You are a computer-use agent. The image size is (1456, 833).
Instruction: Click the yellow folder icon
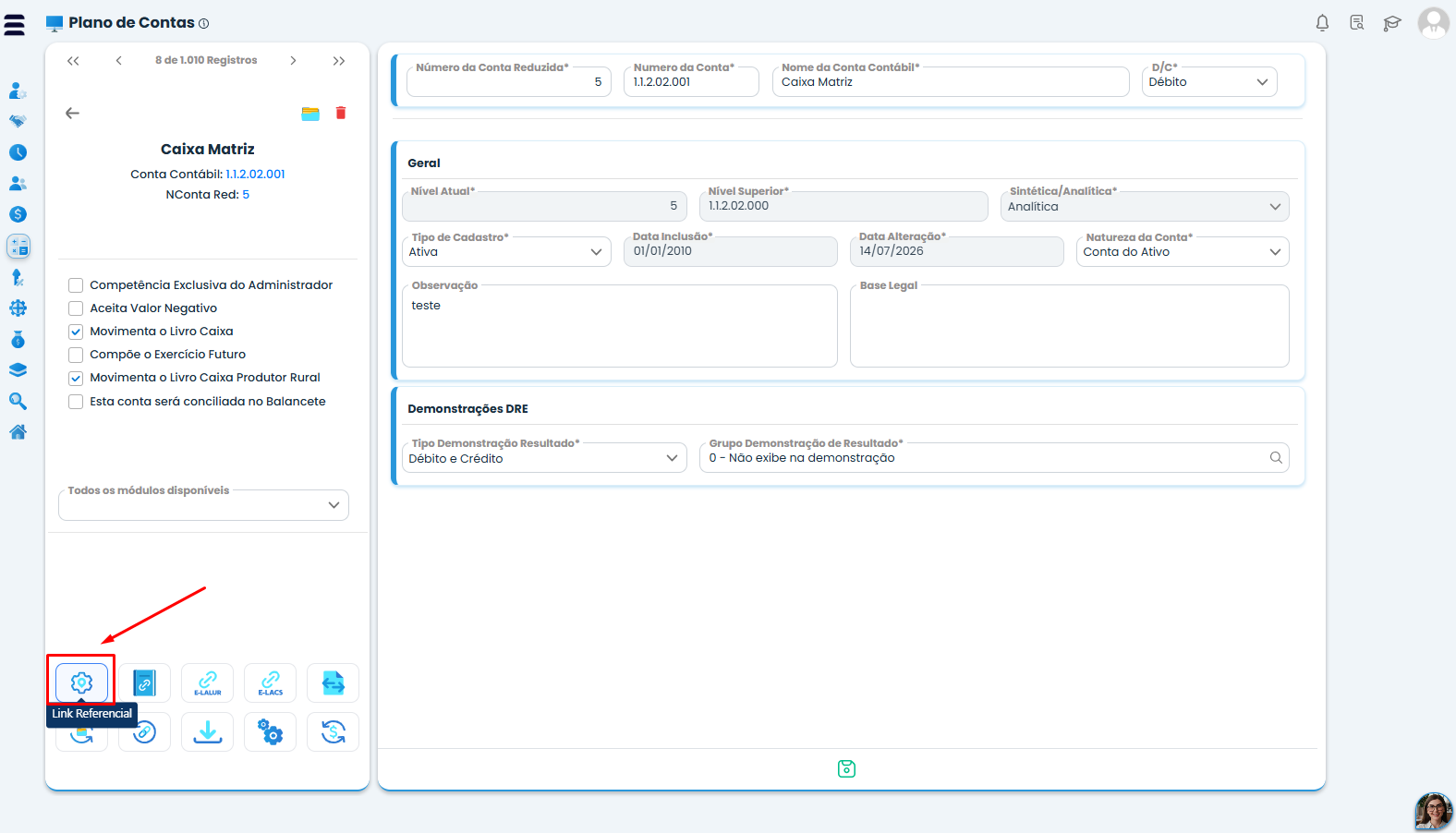pyautogui.click(x=310, y=114)
